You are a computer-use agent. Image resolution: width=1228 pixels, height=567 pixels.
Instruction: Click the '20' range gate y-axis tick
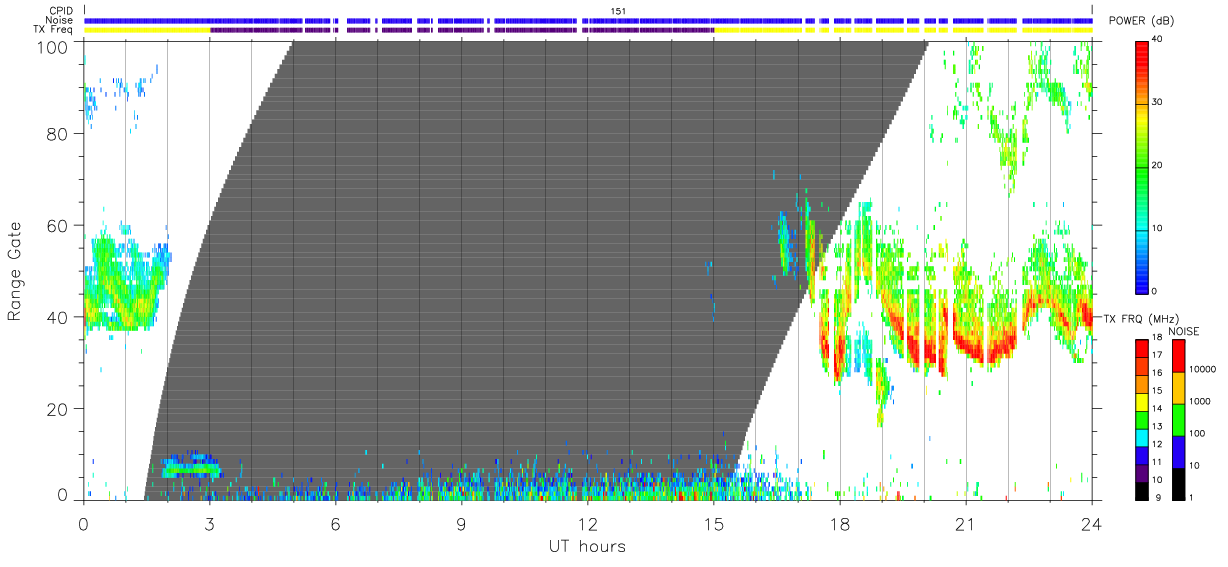[x=59, y=409]
